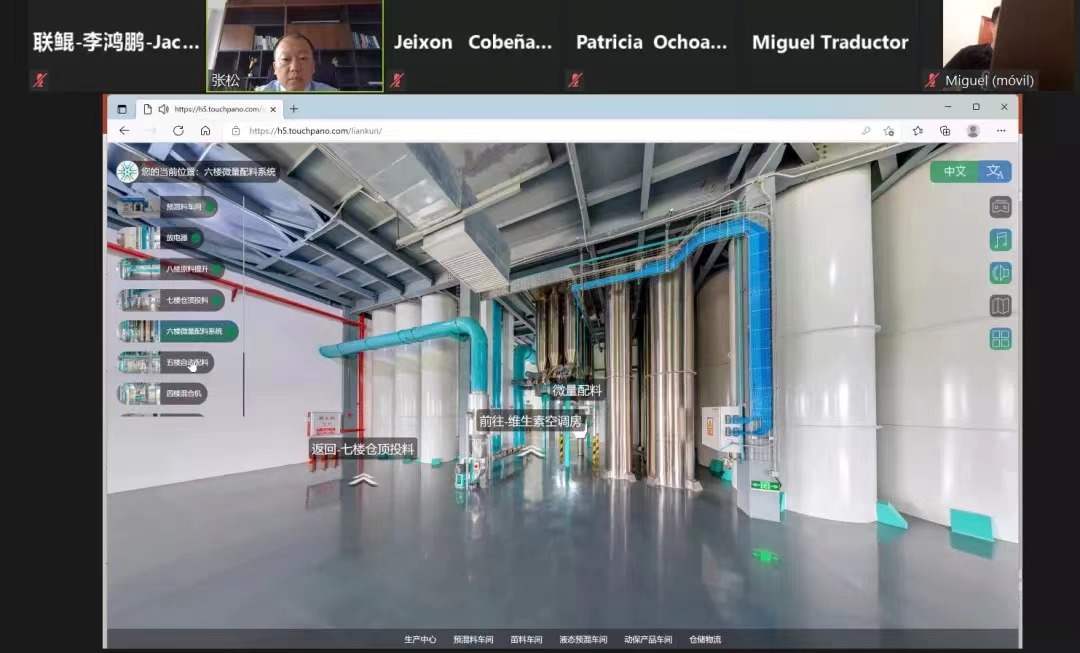Open 动保产品车间 bottom tab
Viewport: 1080px width, 653px height.
coord(648,639)
